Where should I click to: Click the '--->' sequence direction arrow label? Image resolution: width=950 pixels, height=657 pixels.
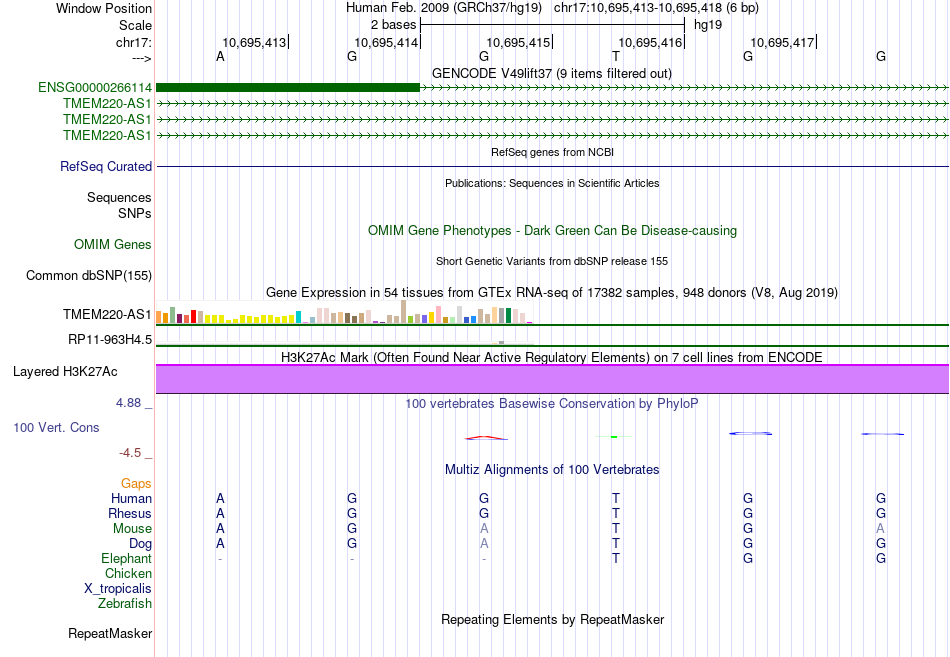(142, 58)
